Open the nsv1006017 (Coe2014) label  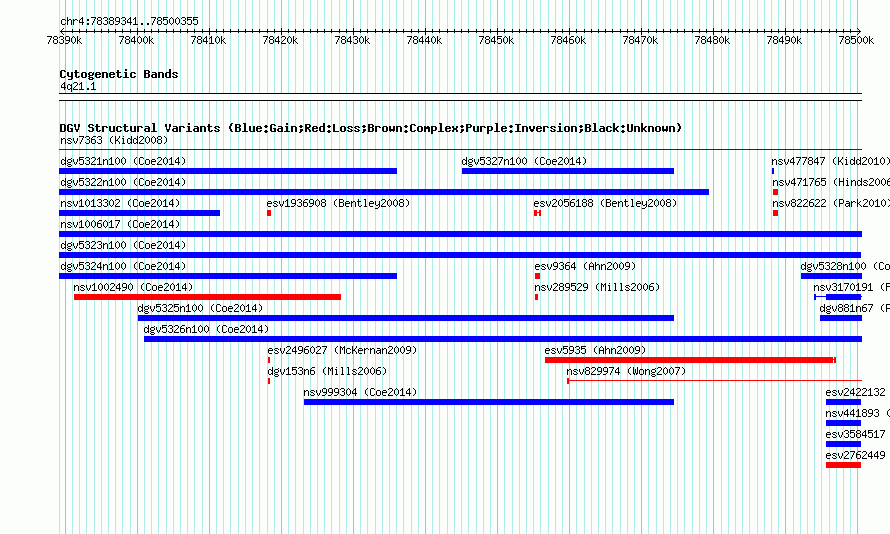click(x=120, y=224)
